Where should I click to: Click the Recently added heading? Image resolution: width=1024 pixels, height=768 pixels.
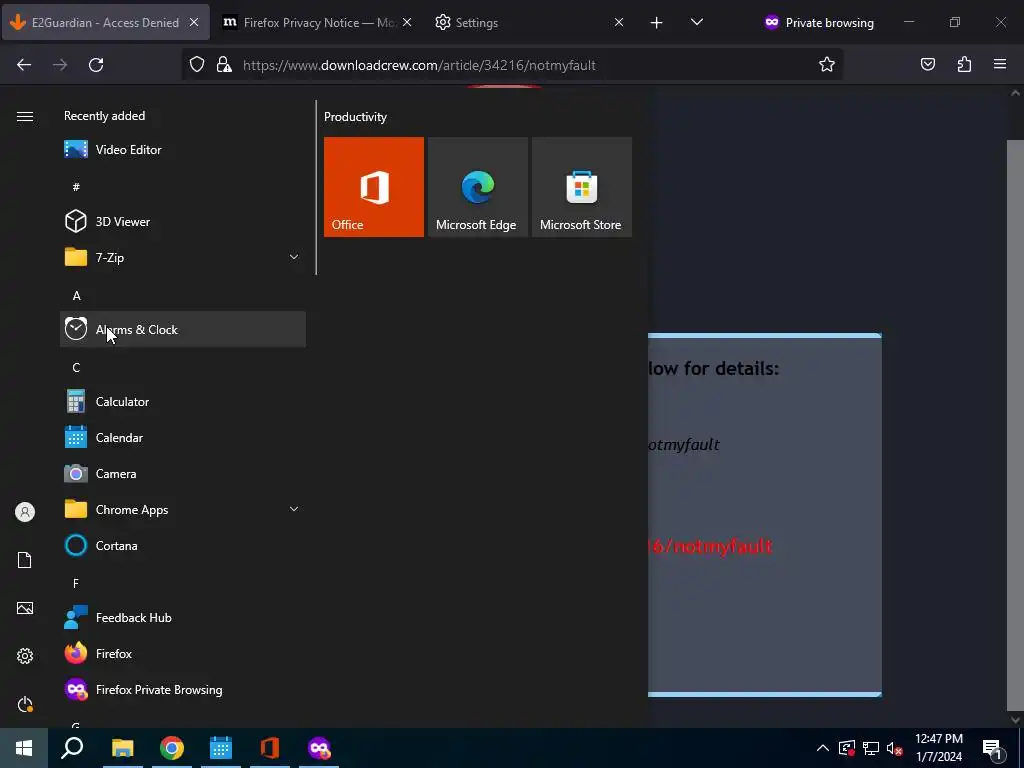pos(104,116)
